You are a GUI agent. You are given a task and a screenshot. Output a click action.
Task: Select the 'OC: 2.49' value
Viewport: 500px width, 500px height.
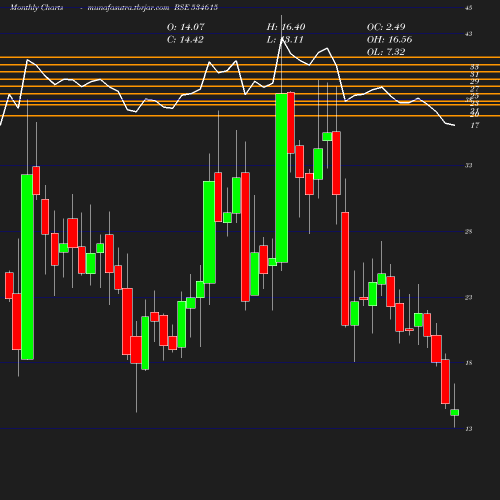pyautogui.click(x=386, y=27)
